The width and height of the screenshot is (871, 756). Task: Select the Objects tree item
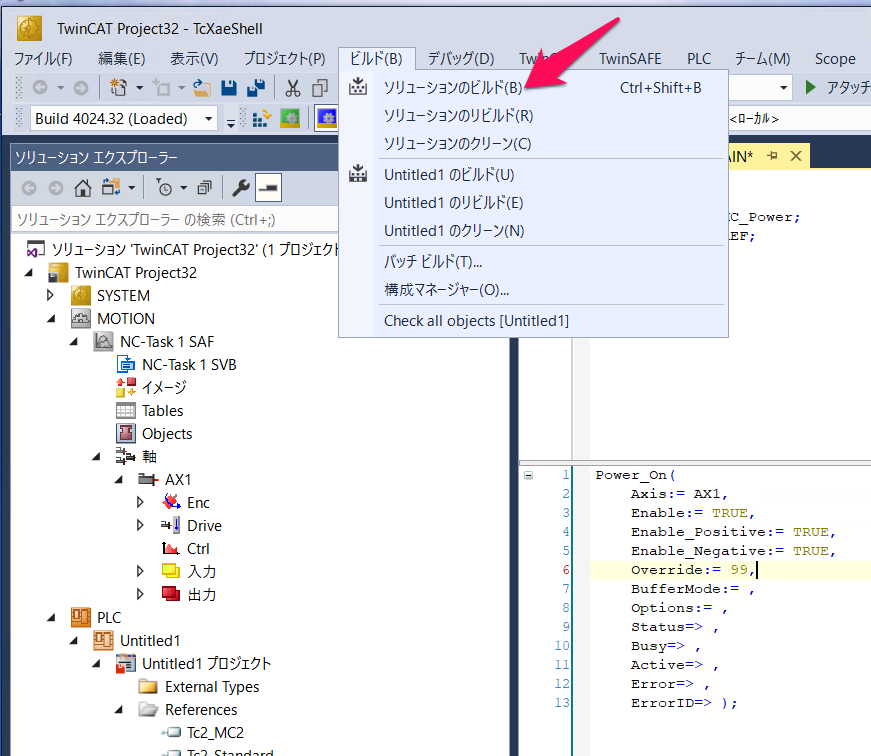tap(167, 433)
